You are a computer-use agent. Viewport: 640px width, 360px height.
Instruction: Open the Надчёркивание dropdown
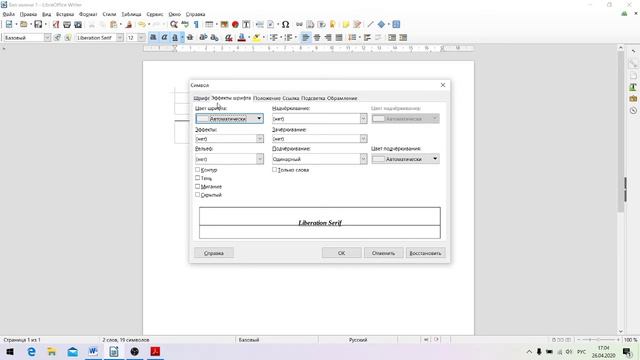coord(320,118)
